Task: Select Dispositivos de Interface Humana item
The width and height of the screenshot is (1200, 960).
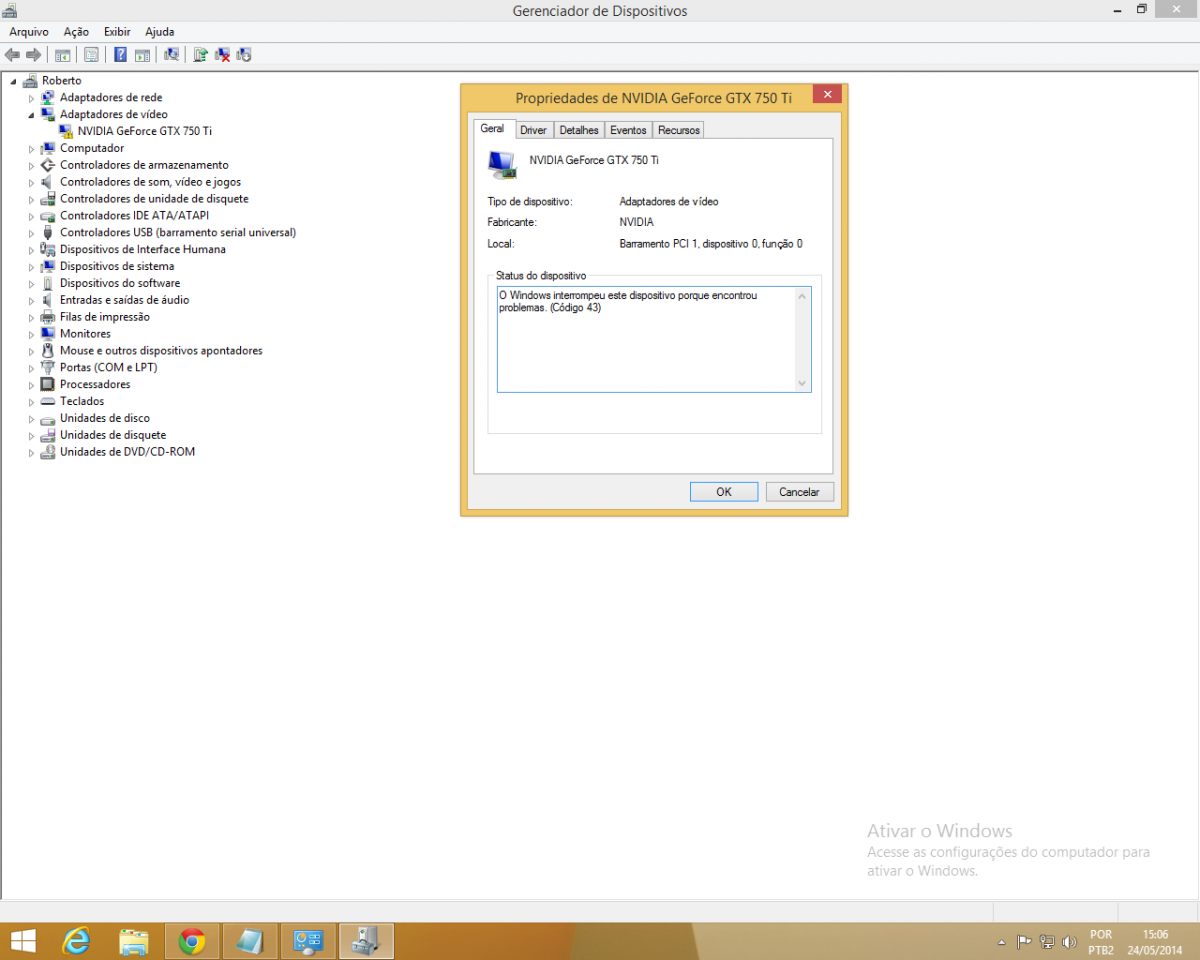Action: [x=143, y=250]
